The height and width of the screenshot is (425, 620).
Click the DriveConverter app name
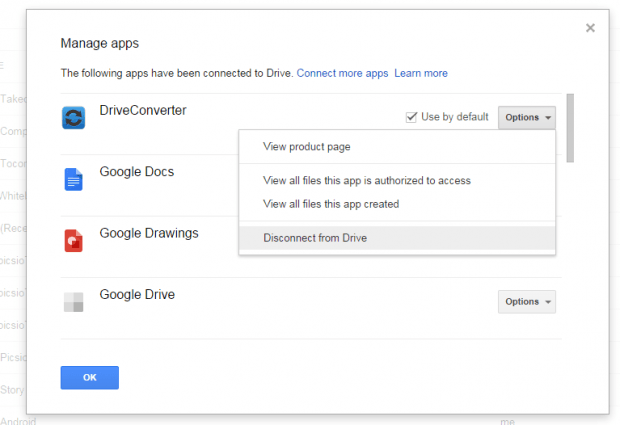tap(143, 110)
